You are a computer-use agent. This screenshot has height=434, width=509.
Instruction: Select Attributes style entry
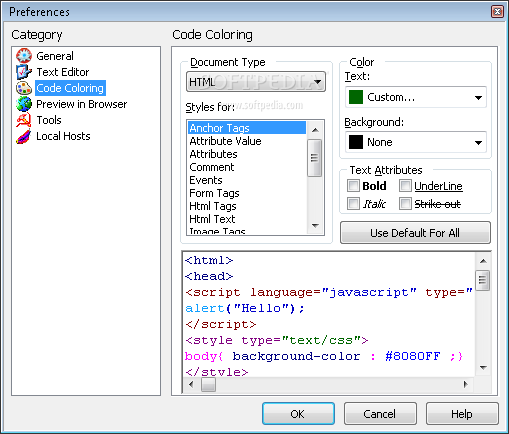pyautogui.click(x=247, y=154)
